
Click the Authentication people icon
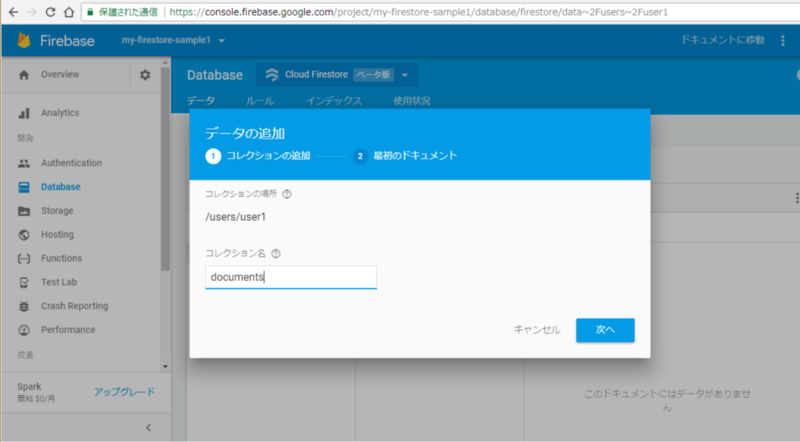24,163
